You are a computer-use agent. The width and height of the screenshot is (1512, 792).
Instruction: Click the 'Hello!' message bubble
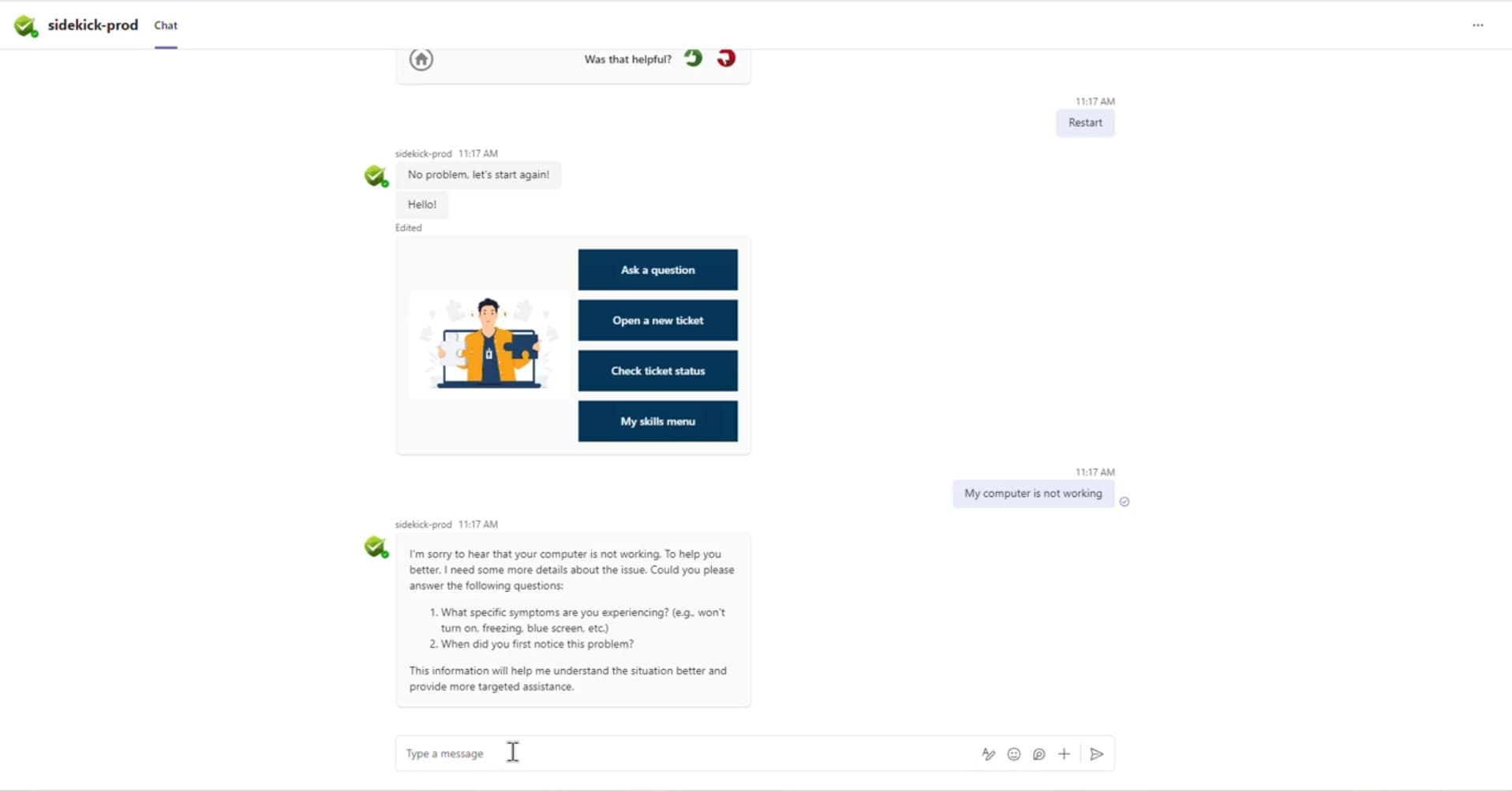[422, 205]
